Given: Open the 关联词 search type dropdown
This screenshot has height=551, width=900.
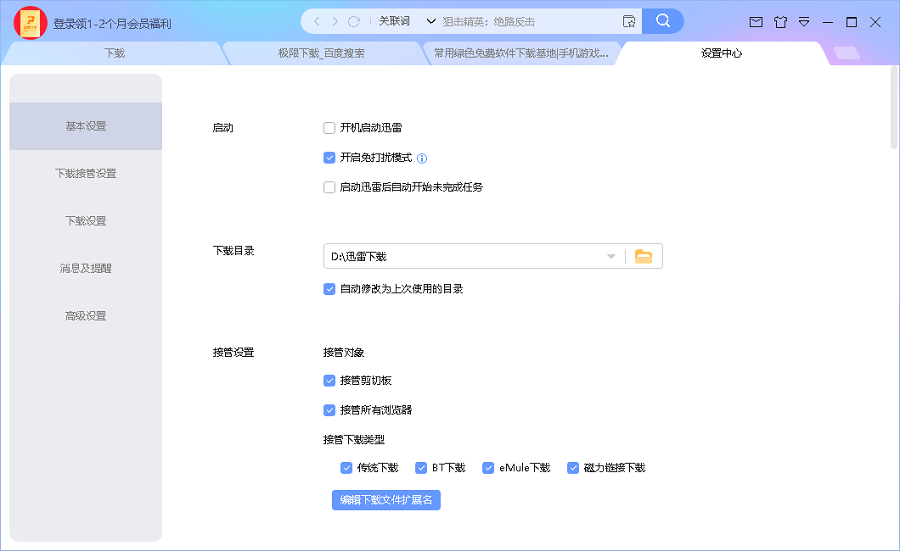Looking at the screenshot, I should pos(407,22).
